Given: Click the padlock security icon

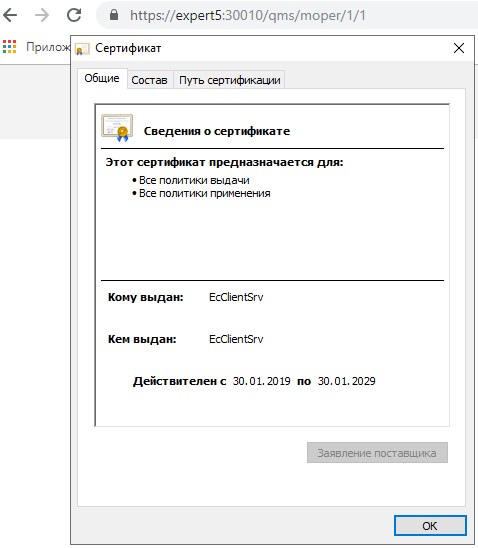Looking at the screenshot, I should tap(114, 15).
